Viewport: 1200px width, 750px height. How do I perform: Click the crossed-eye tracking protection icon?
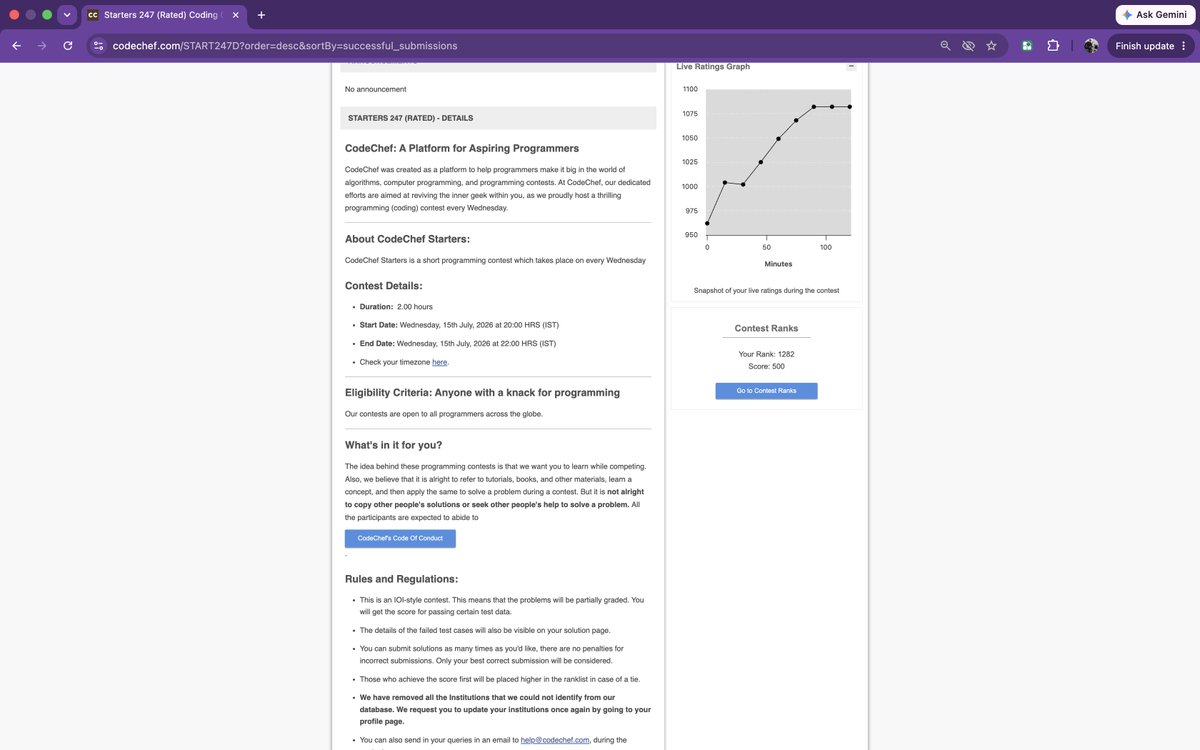968,46
